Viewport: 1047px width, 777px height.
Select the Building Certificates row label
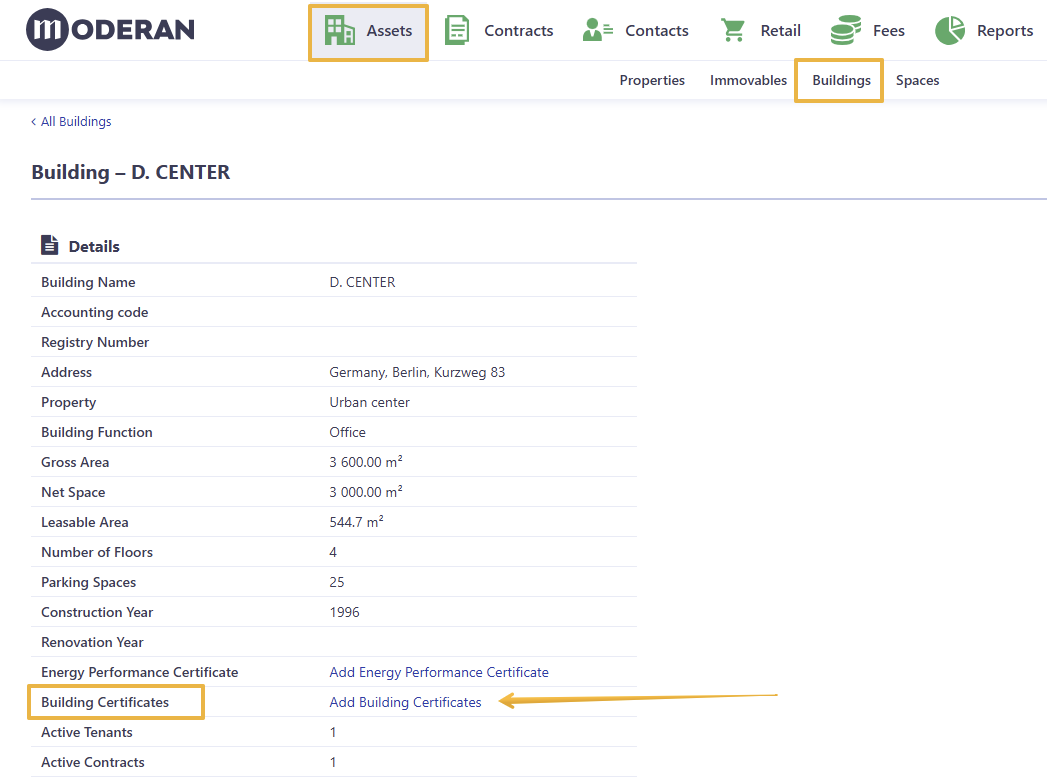pos(105,702)
